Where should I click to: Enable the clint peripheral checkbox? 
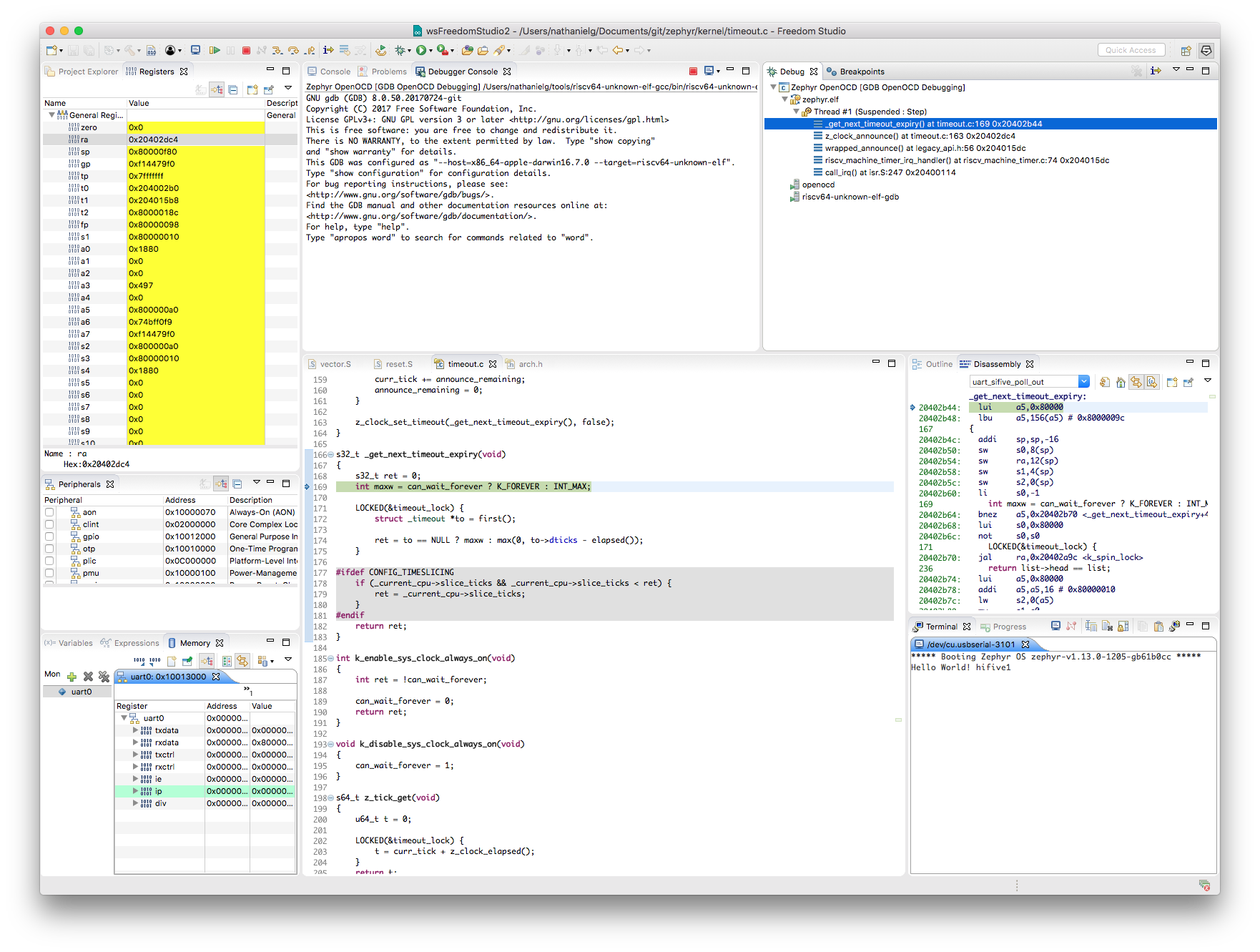click(49, 524)
